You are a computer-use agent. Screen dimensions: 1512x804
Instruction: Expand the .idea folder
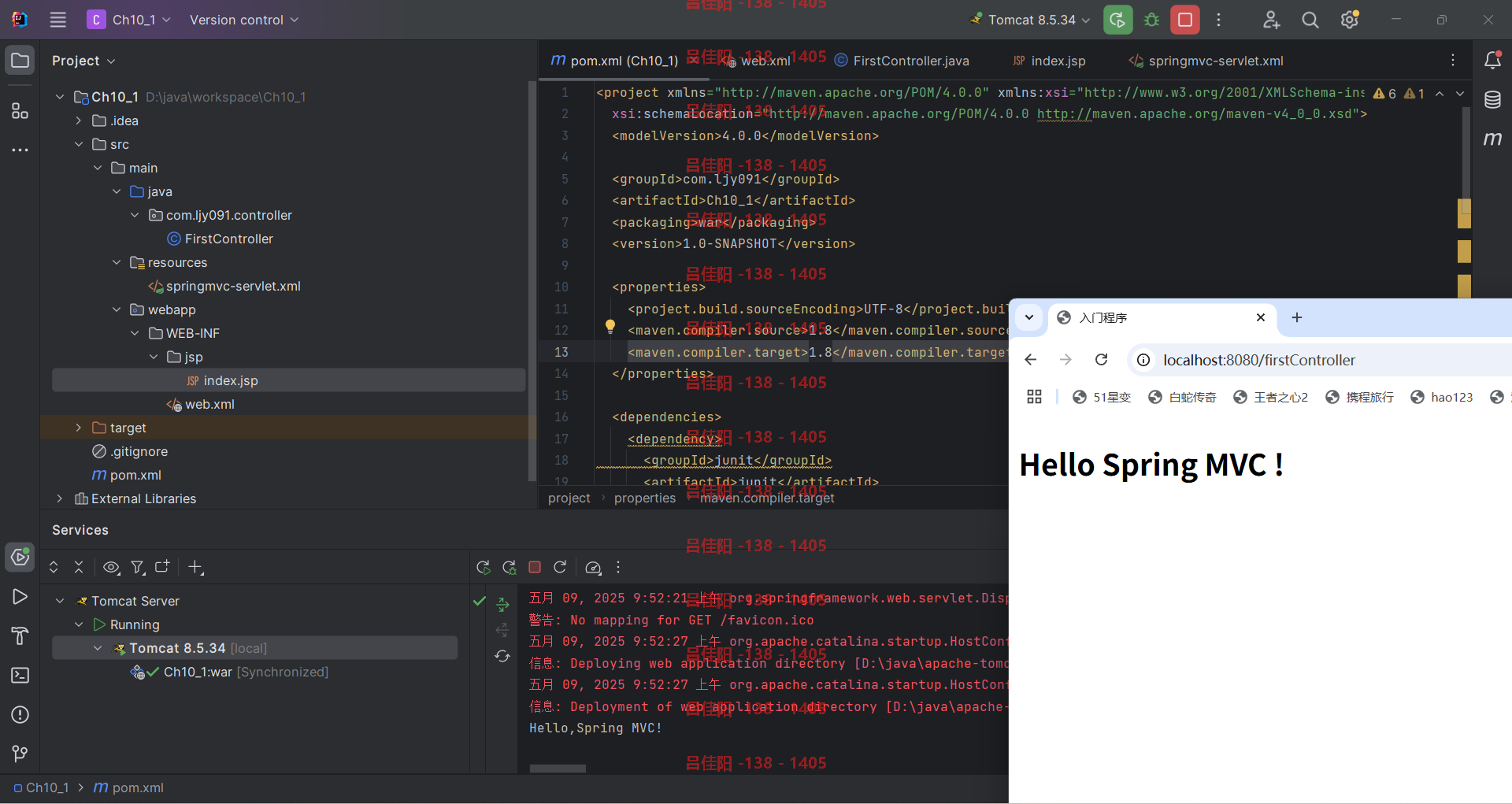pyautogui.click(x=79, y=120)
